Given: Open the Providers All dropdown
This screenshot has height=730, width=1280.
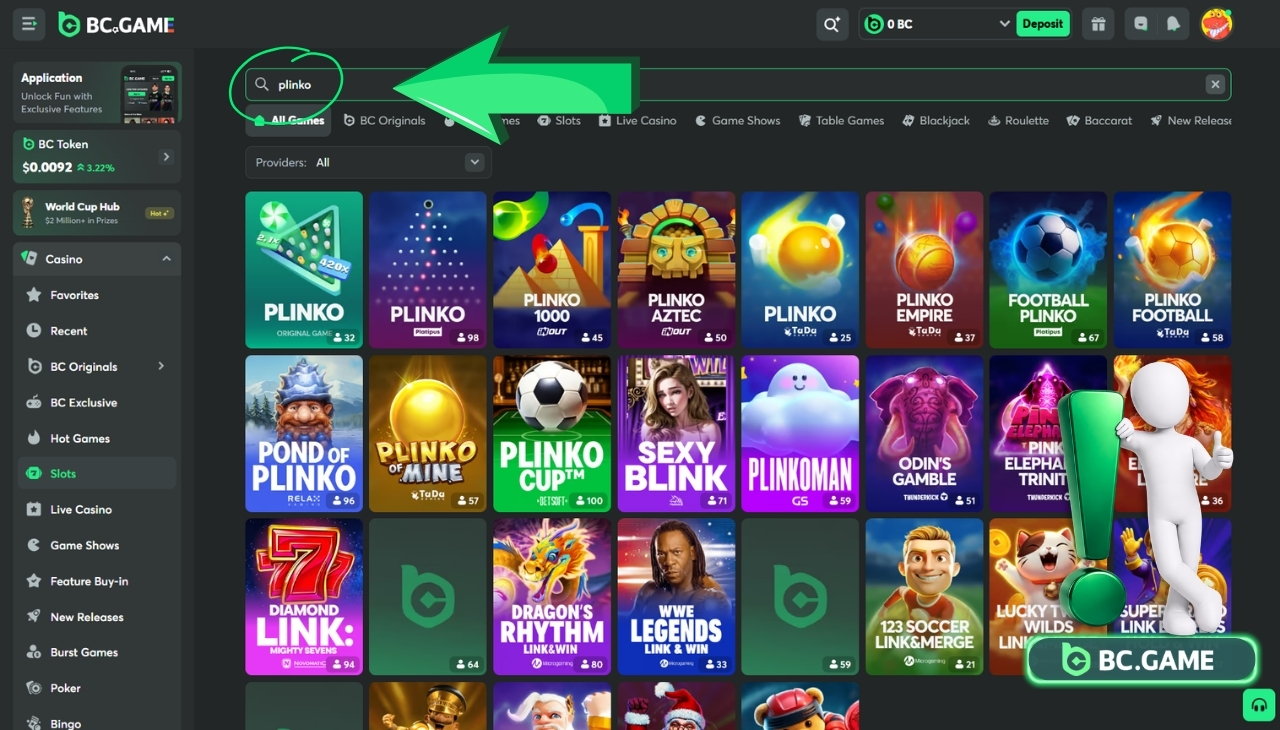Looking at the screenshot, I should click(x=368, y=162).
